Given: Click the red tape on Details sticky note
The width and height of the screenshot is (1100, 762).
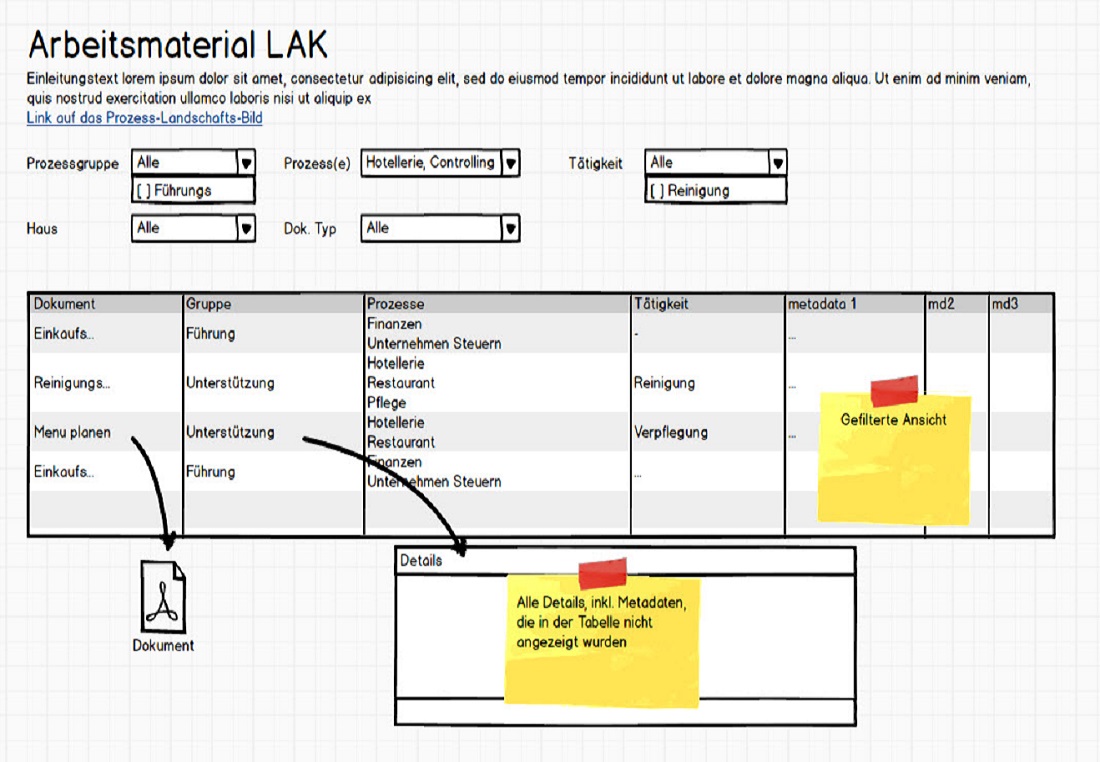Looking at the screenshot, I should pos(602,573).
